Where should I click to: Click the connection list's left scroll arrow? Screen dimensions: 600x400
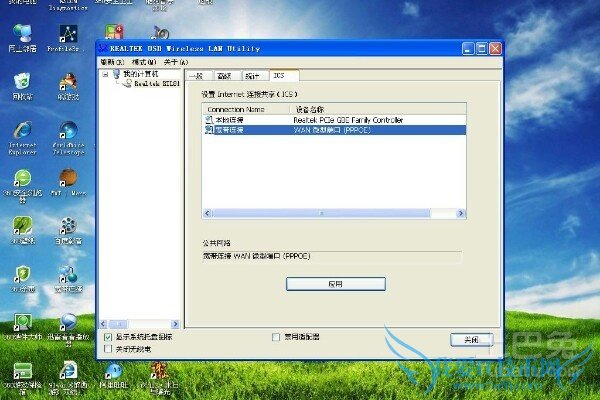207,213
